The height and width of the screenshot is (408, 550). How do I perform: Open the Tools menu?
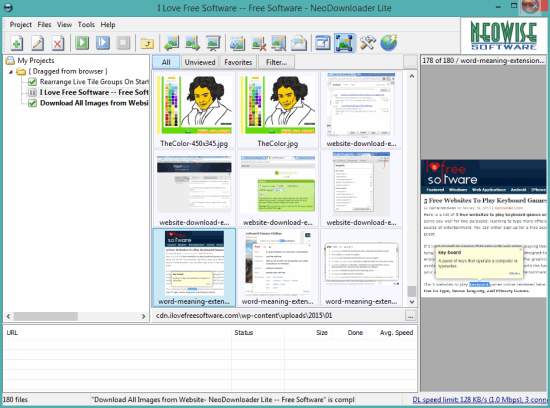click(86, 25)
